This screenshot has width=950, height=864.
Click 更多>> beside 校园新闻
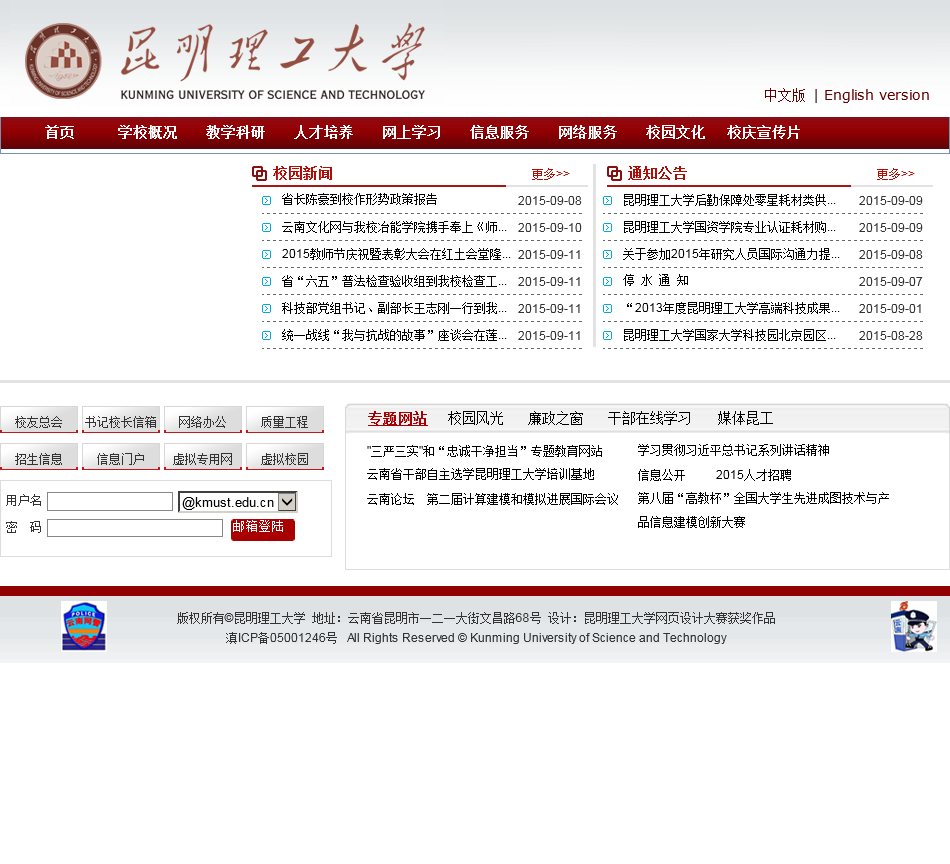(551, 174)
